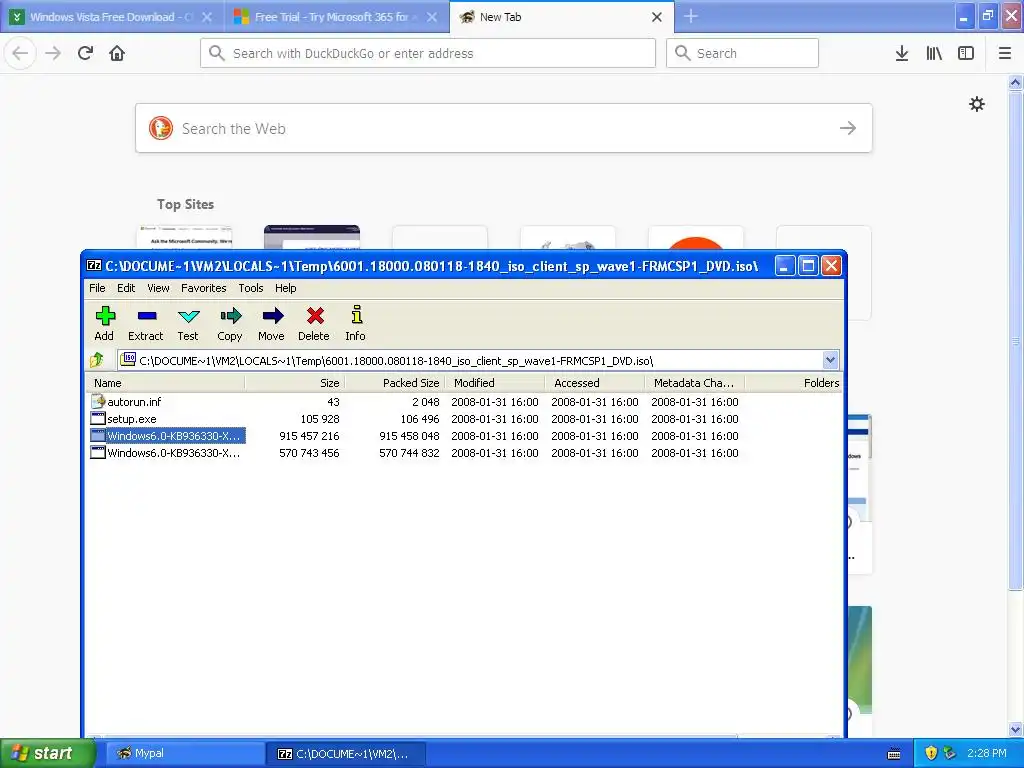Click the security shield tray icon
The width and height of the screenshot is (1024, 768).
click(931, 753)
